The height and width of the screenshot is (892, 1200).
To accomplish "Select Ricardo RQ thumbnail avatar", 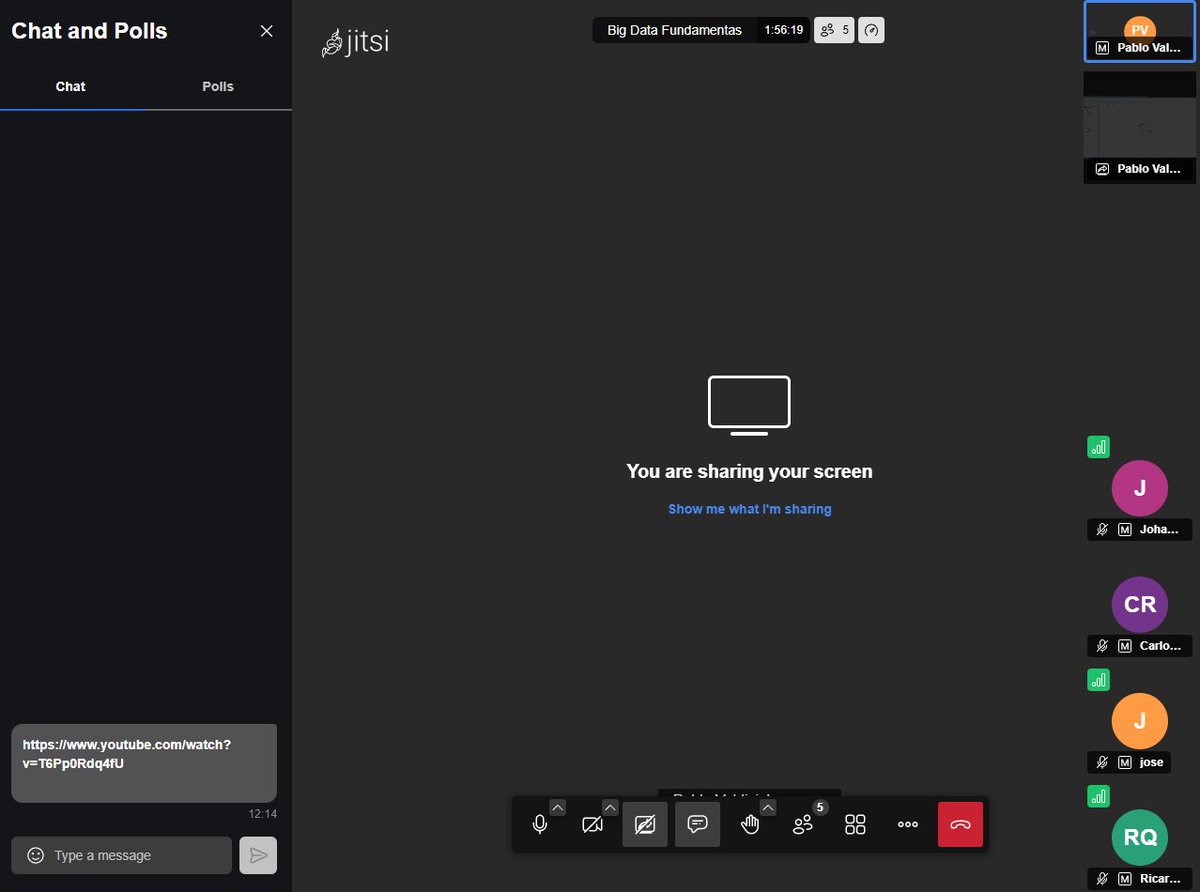I will [1140, 837].
